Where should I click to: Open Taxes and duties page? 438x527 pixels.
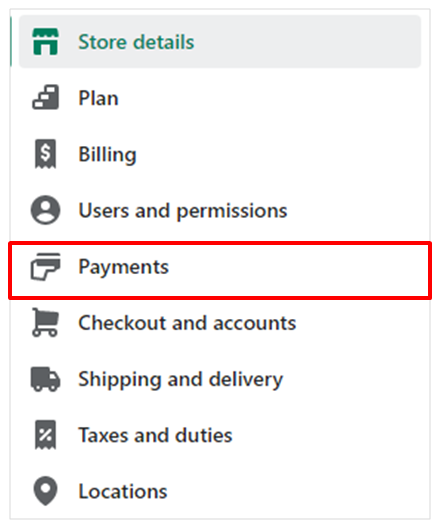[x=220, y=435]
